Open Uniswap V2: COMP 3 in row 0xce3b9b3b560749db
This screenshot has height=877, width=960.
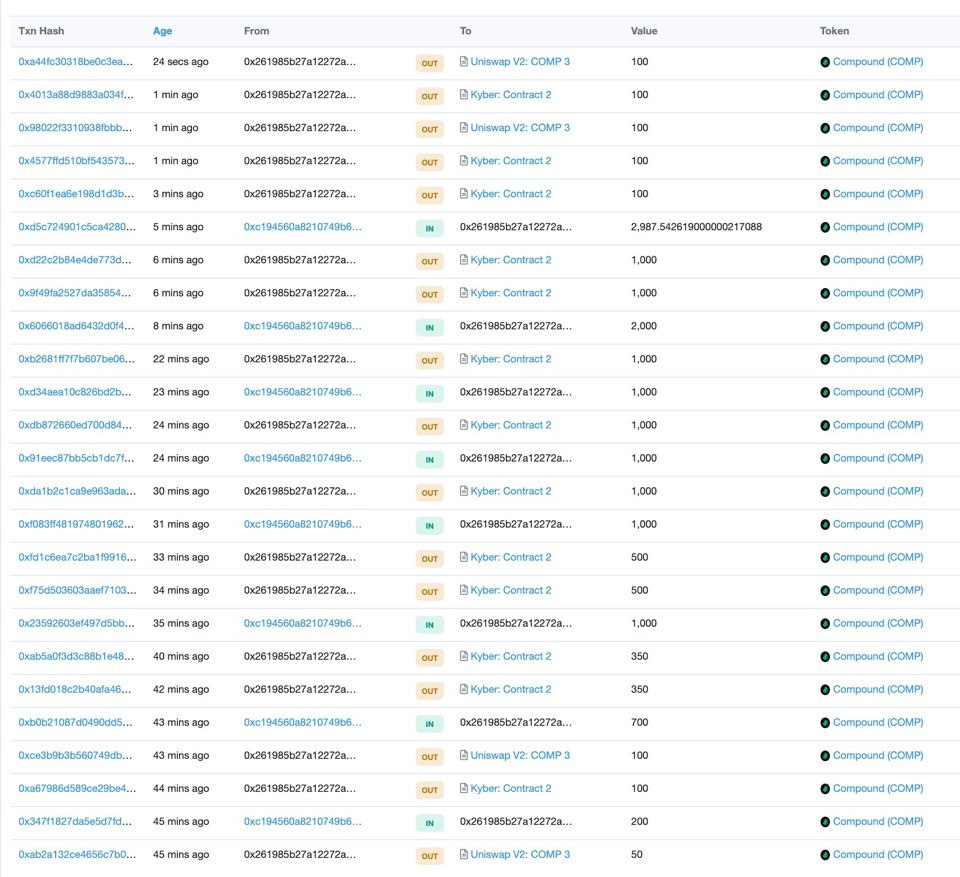[x=520, y=755]
